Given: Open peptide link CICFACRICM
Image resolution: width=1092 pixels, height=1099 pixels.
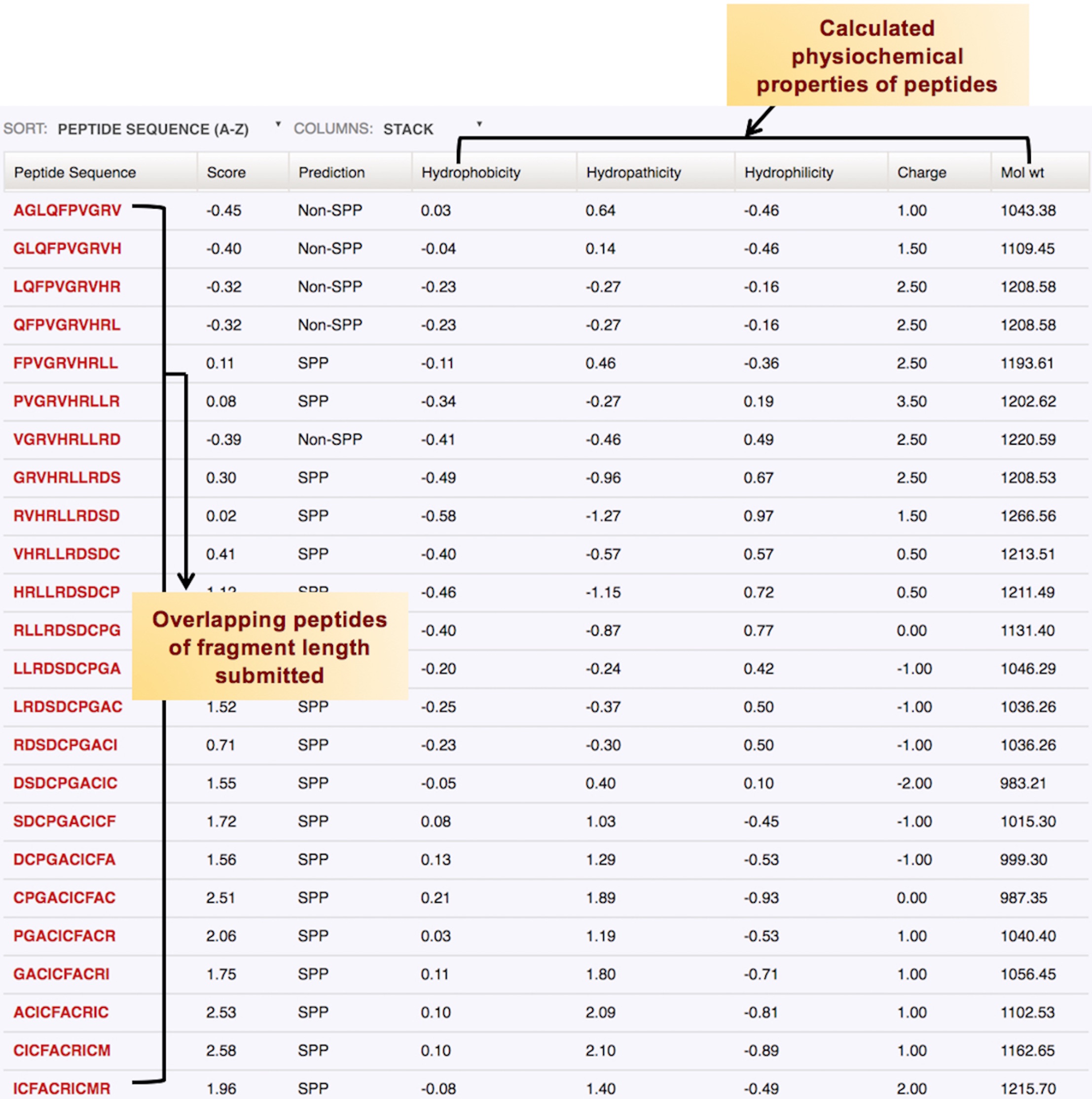Looking at the screenshot, I should click(x=62, y=1050).
